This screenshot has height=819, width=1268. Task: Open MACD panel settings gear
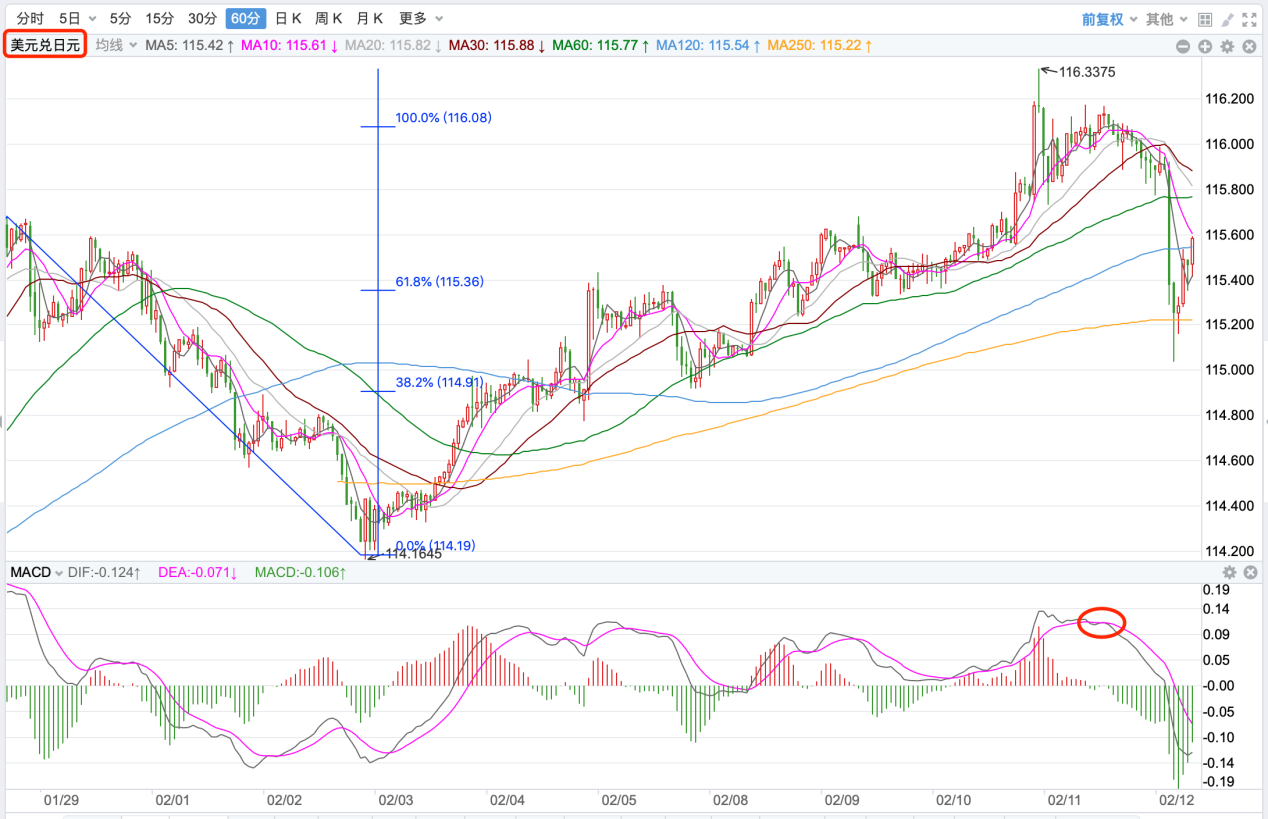coord(1230,572)
